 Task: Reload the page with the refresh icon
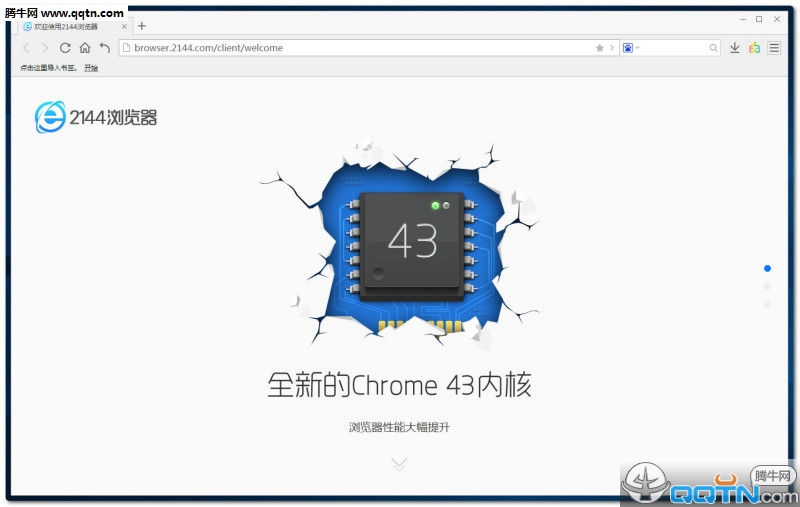tap(65, 48)
